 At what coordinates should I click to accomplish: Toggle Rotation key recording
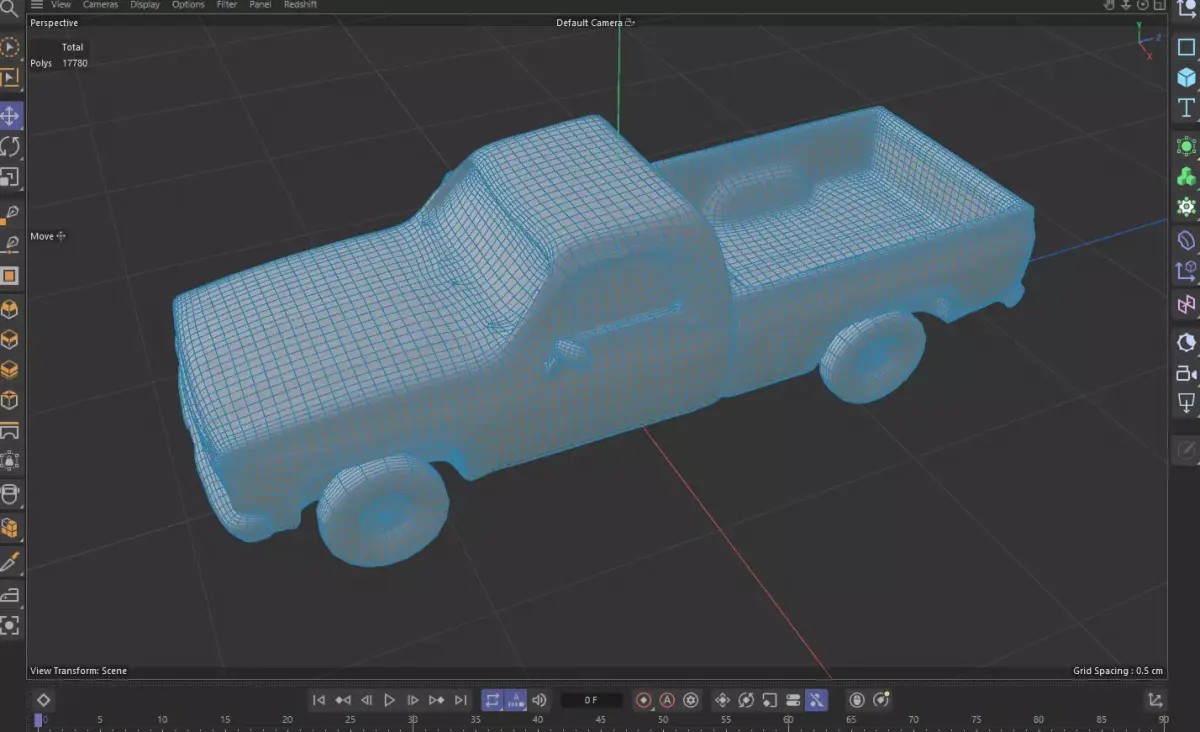pyautogui.click(x=746, y=700)
